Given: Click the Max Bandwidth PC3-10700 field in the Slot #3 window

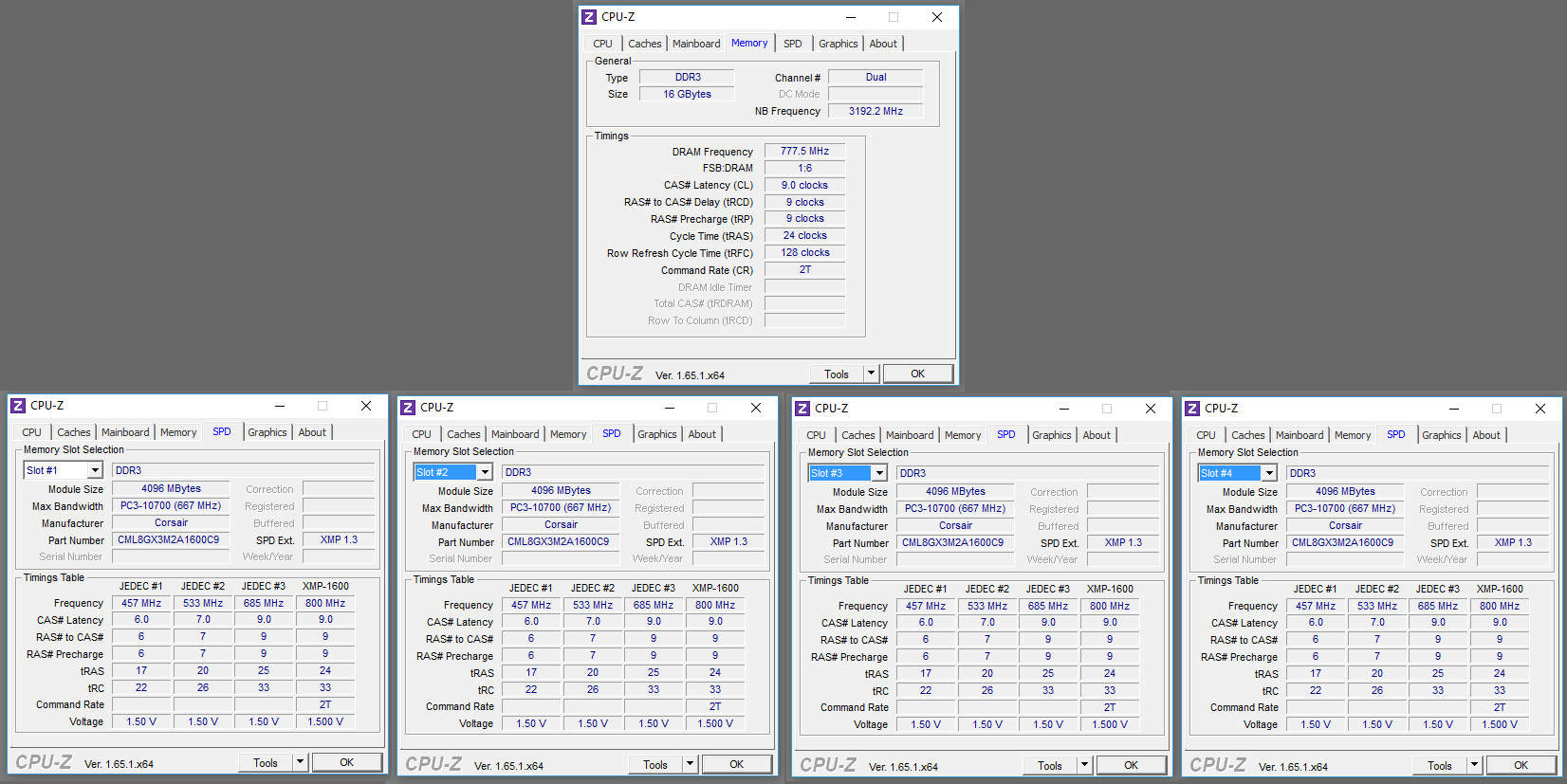Looking at the screenshot, I should coord(955,508).
